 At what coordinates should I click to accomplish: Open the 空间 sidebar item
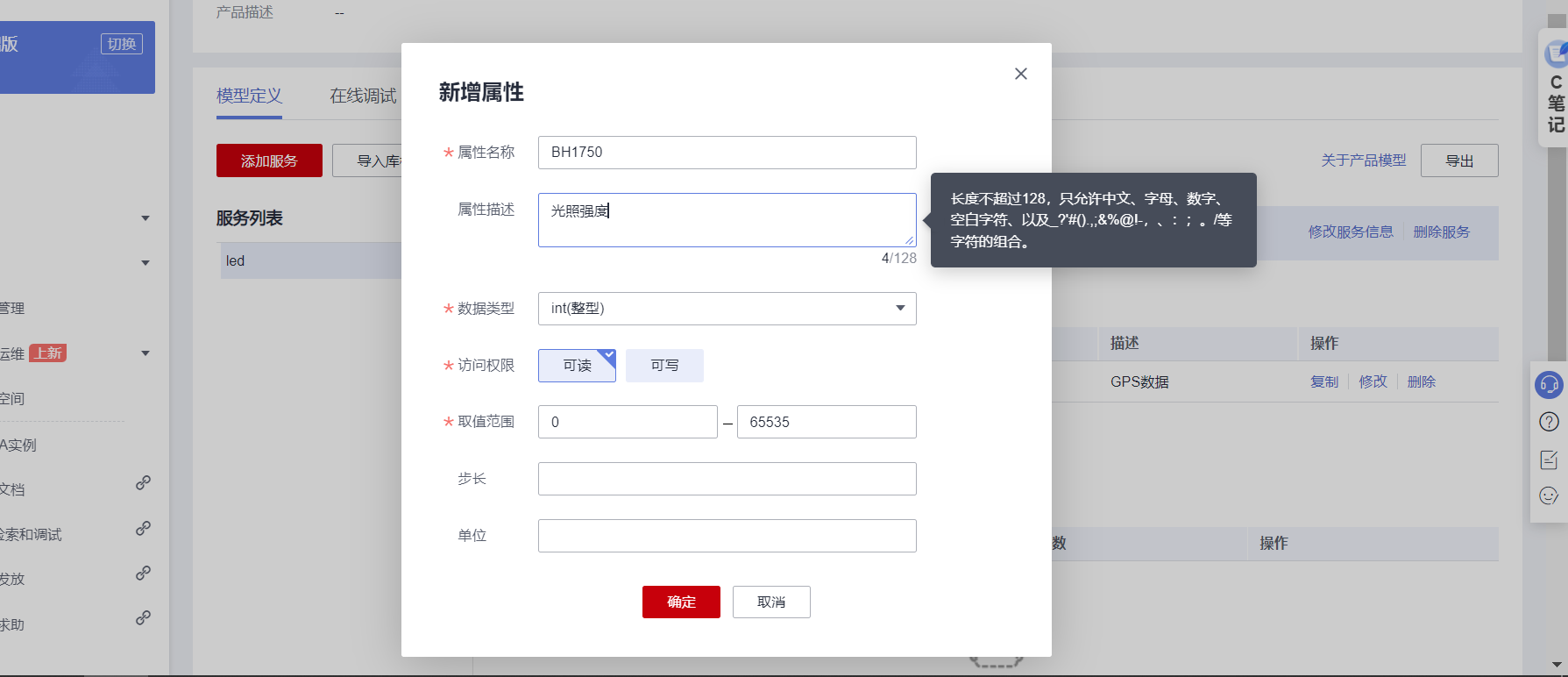pyautogui.click(x=12, y=399)
